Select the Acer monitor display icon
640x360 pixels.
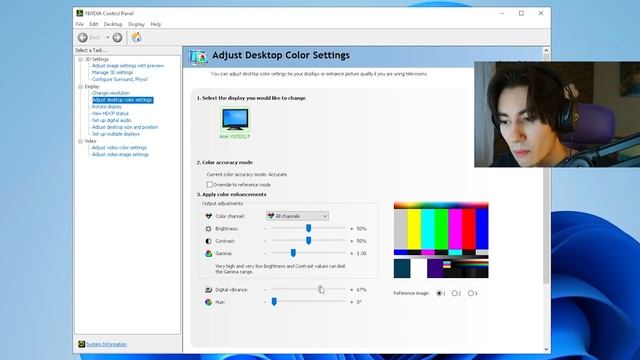(x=235, y=119)
